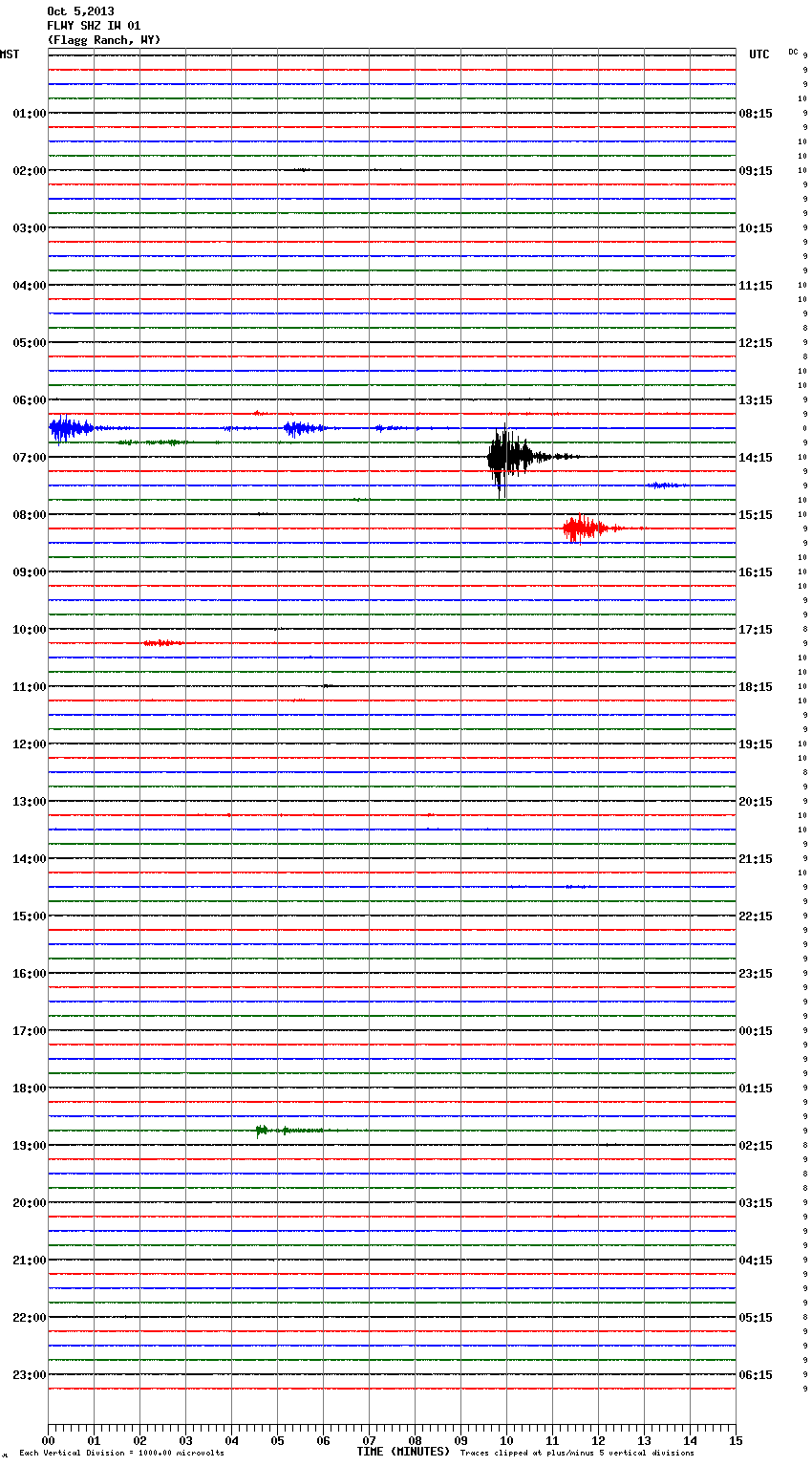Select the 03:00 MST row label

point(29,228)
